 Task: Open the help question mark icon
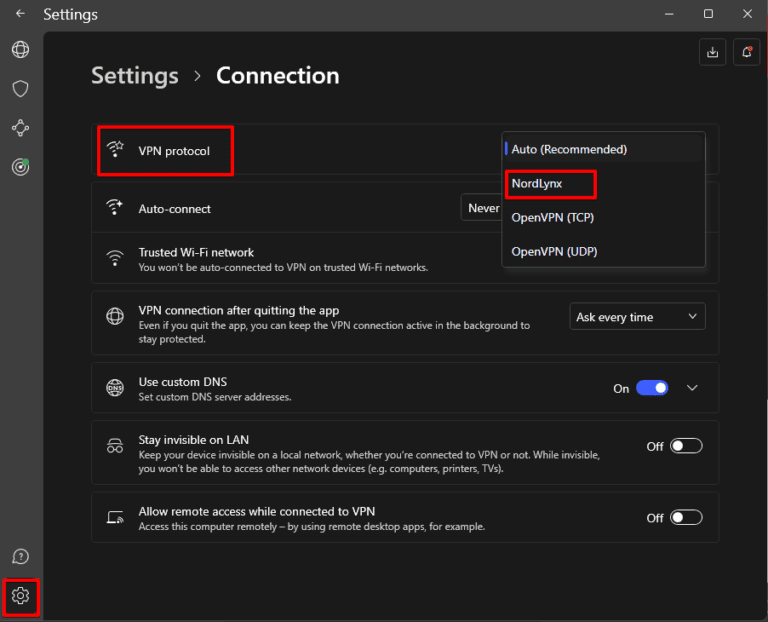(x=20, y=557)
